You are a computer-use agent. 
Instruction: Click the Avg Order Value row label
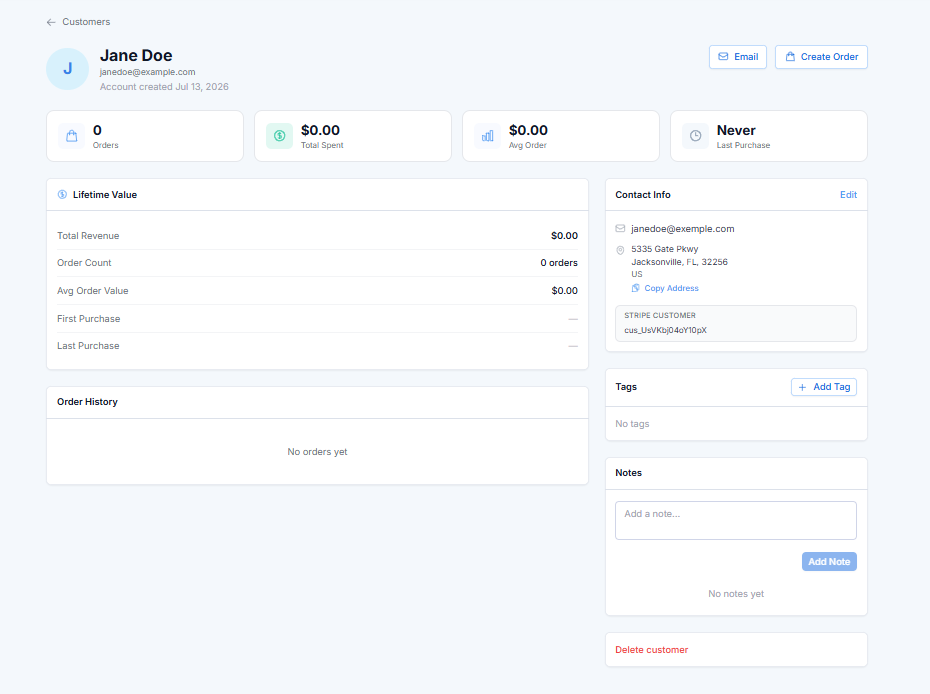pos(93,291)
